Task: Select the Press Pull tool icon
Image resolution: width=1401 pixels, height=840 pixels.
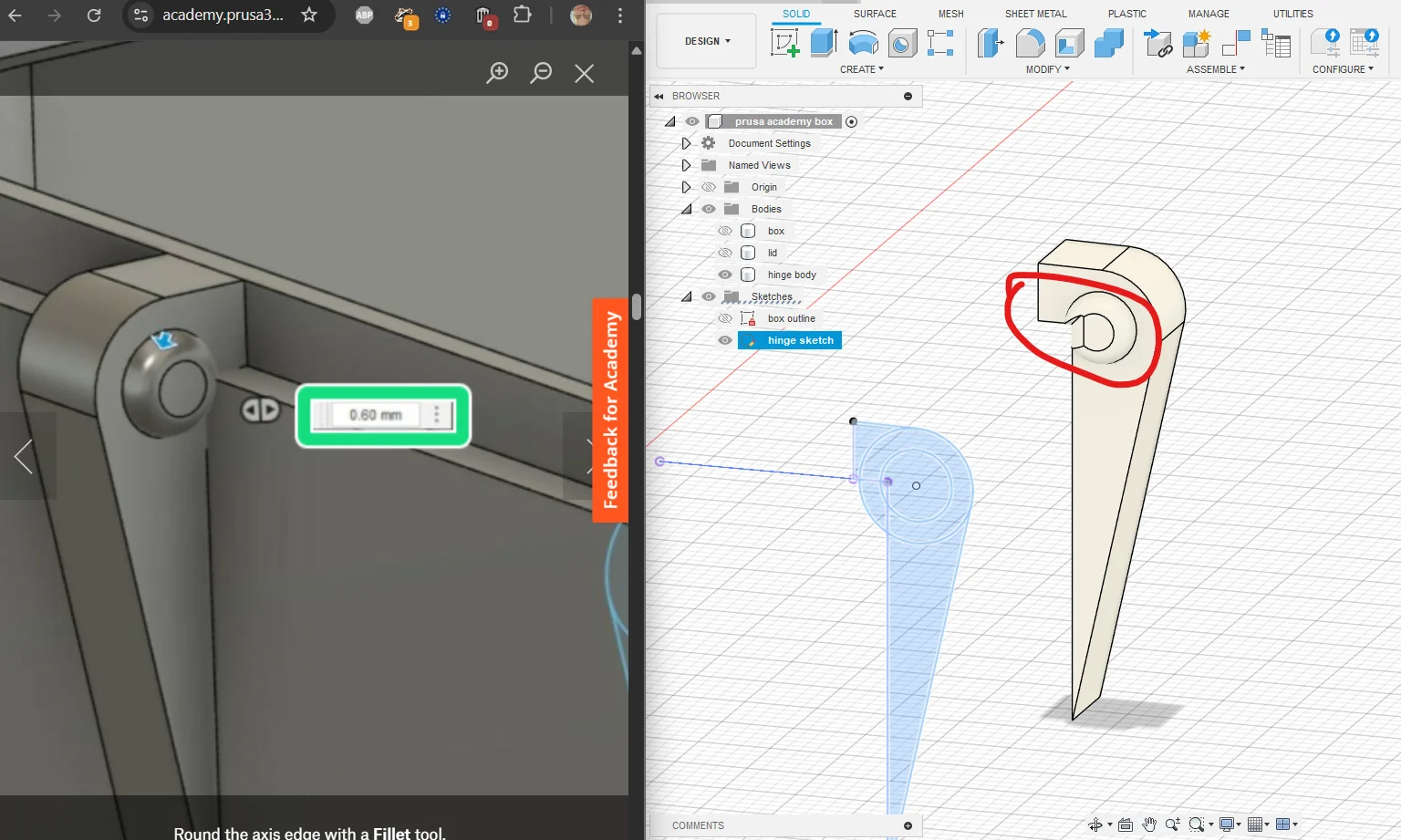Action: click(991, 43)
